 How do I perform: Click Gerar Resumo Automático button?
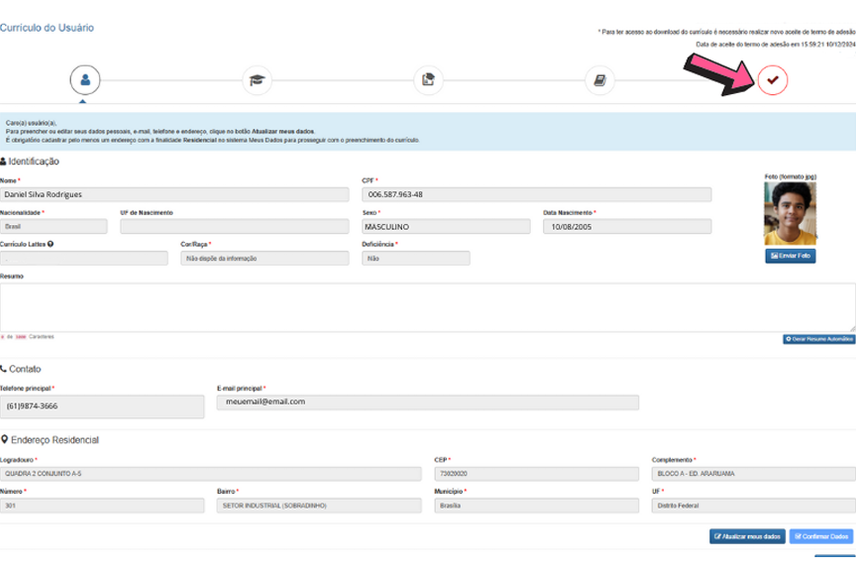tap(818, 340)
